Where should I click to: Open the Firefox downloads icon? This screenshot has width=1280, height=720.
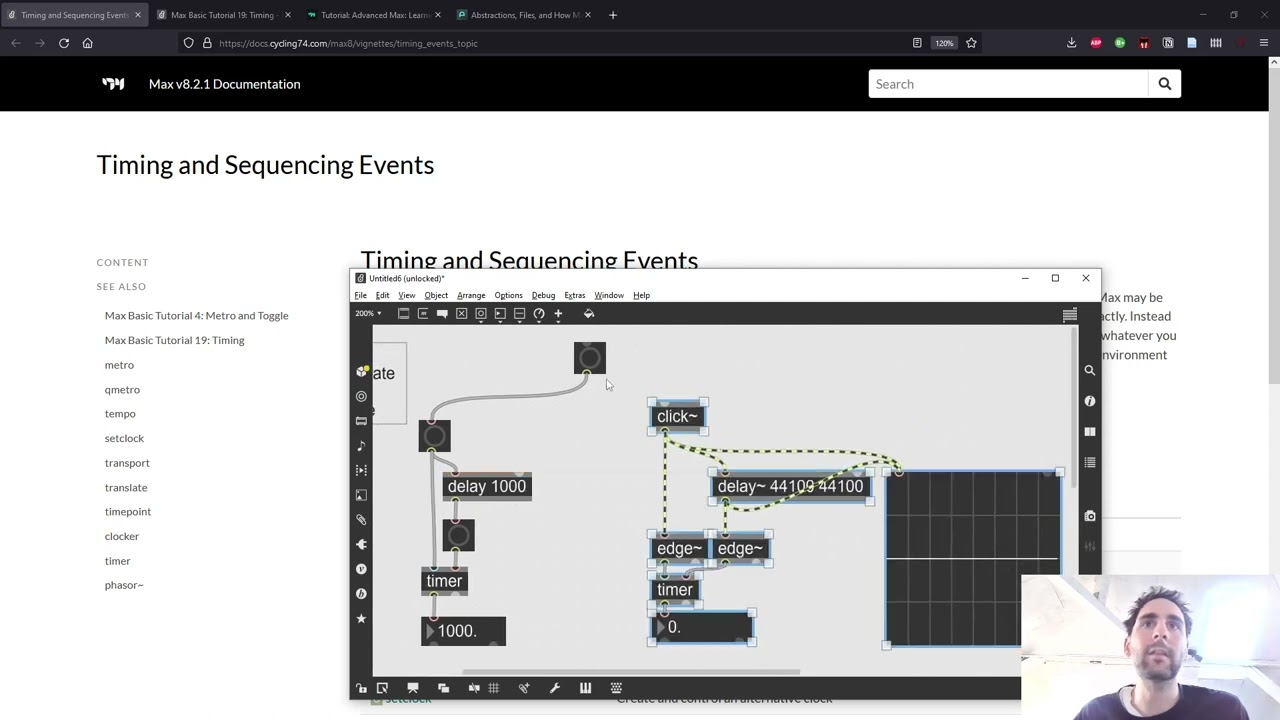click(1071, 43)
